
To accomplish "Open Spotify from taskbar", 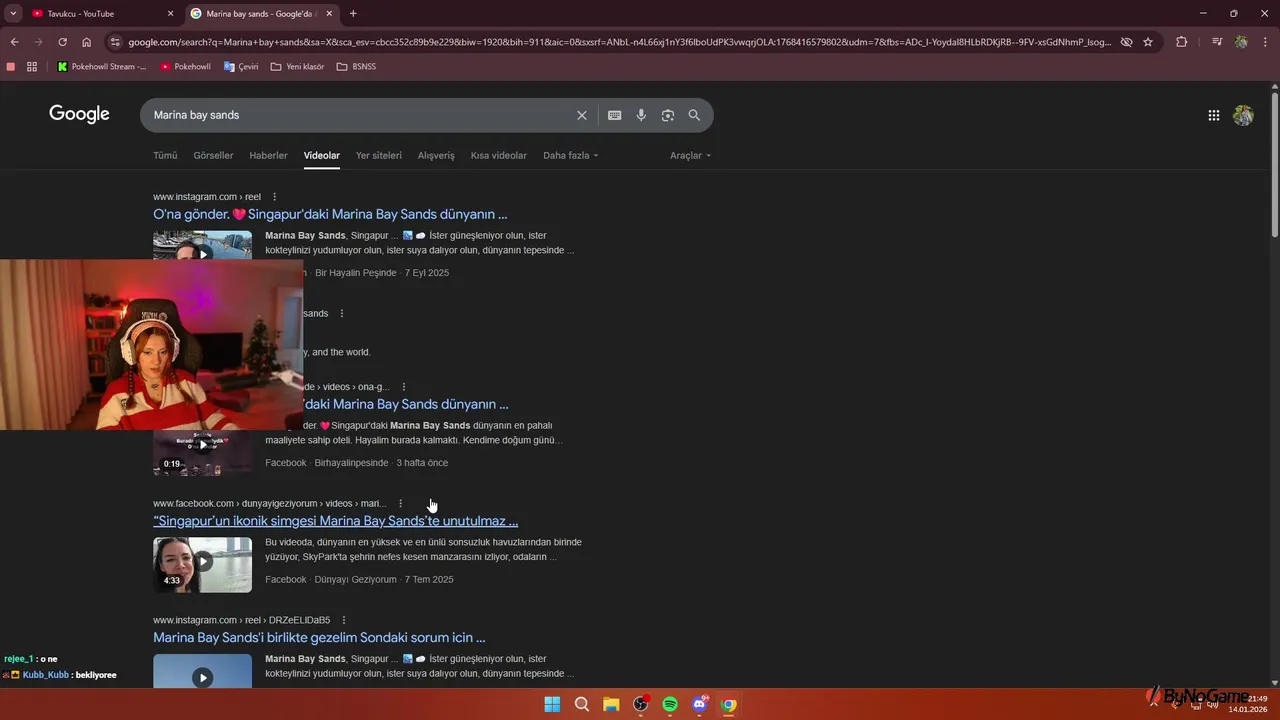I will [670, 705].
